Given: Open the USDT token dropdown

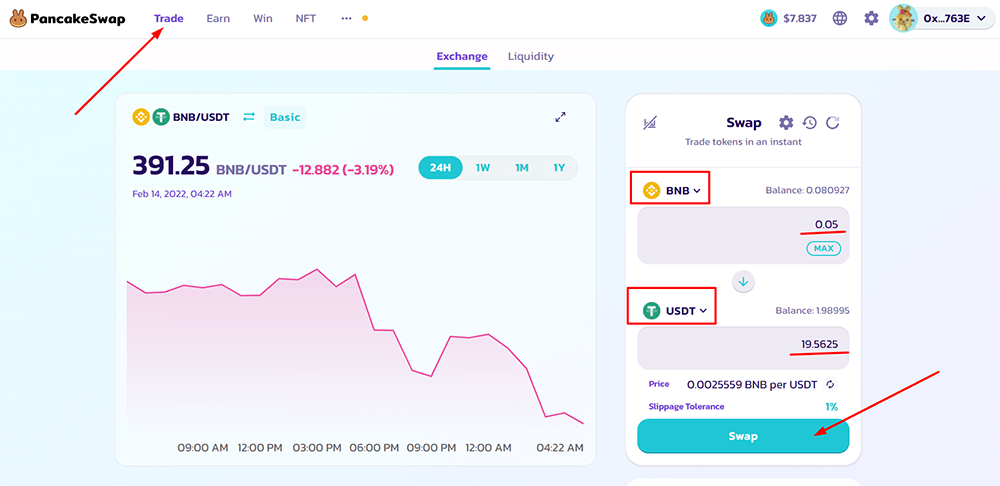Looking at the screenshot, I should pos(675,311).
